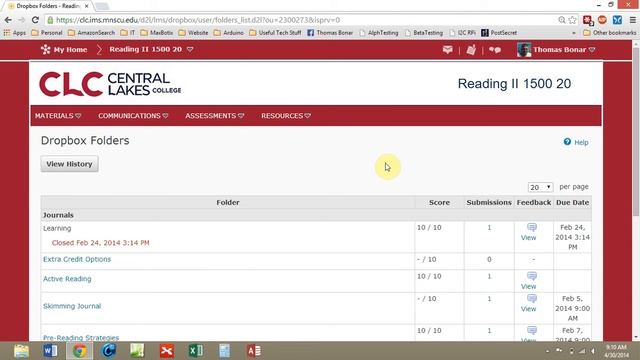View feedback for Skimming Journal
The width and height of the screenshot is (640, 360).
[x=529, y=309]
